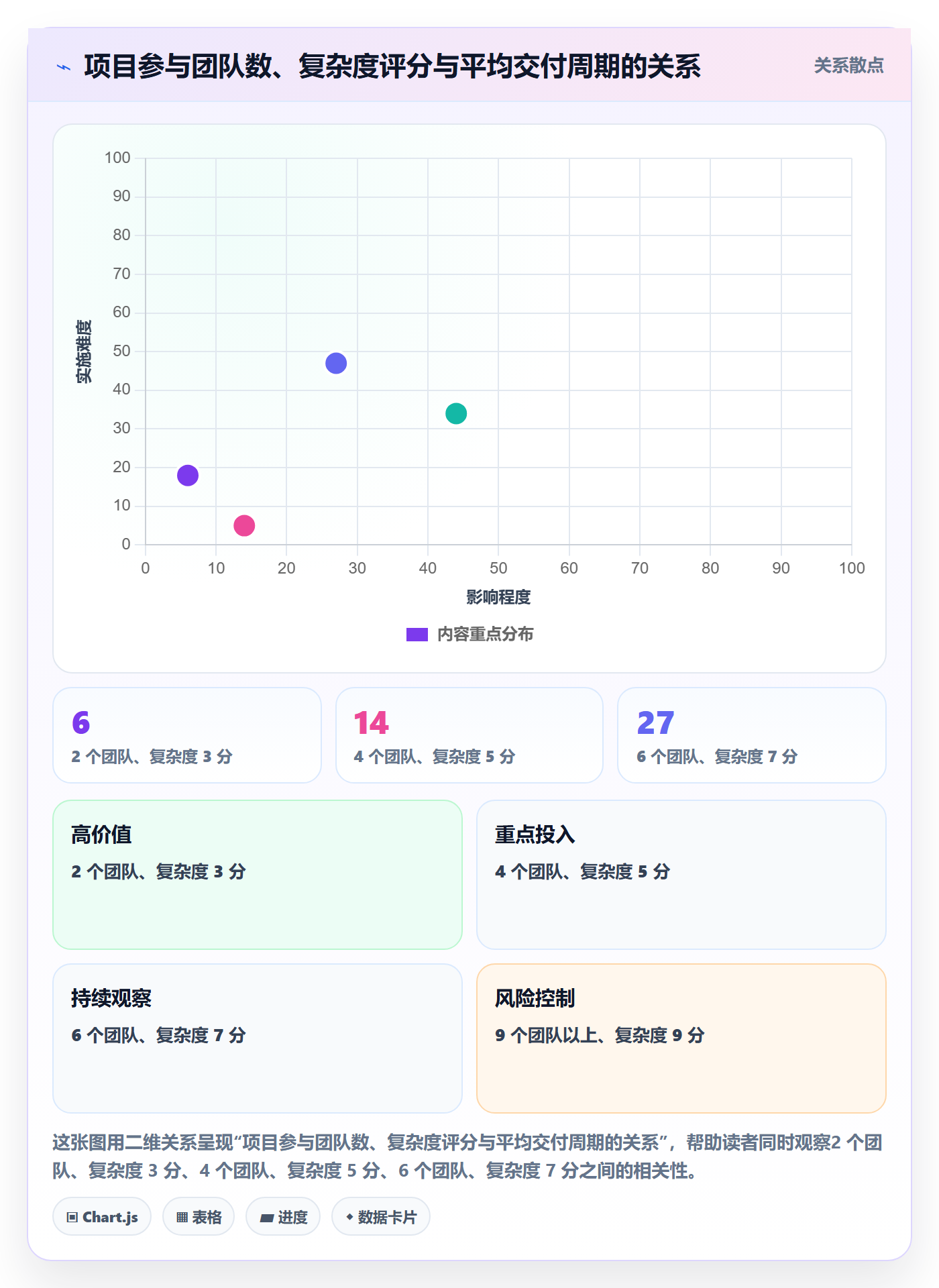Click the description paragraph starting 这张图用二维关系

tap(468, 1157)
